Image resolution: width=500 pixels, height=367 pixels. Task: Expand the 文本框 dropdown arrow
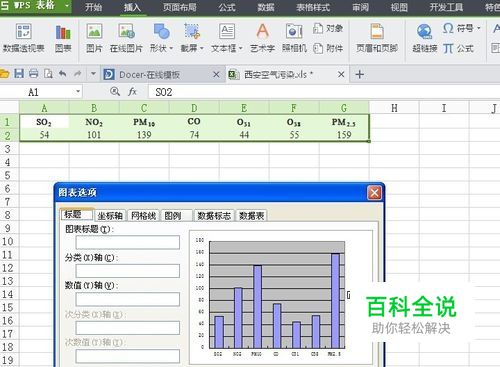pos(240,48)
